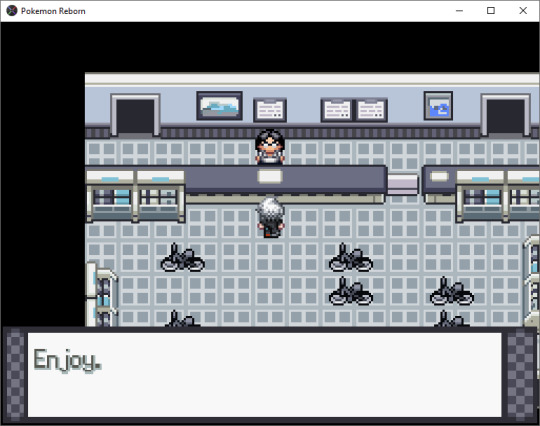Viewport: 540px width, 426px height.
Task: Click the white-haired player character
Action: coord(271,217)
